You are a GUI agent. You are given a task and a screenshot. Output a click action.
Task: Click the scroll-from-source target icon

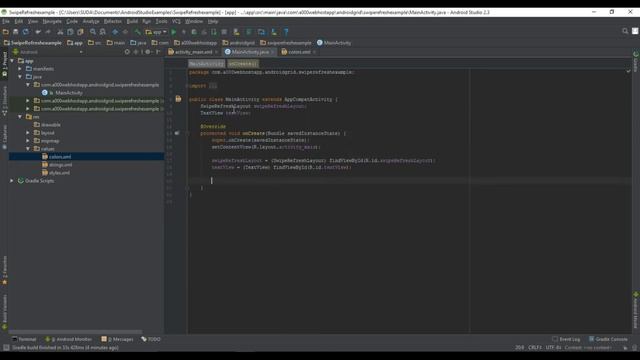pos(127,52)
